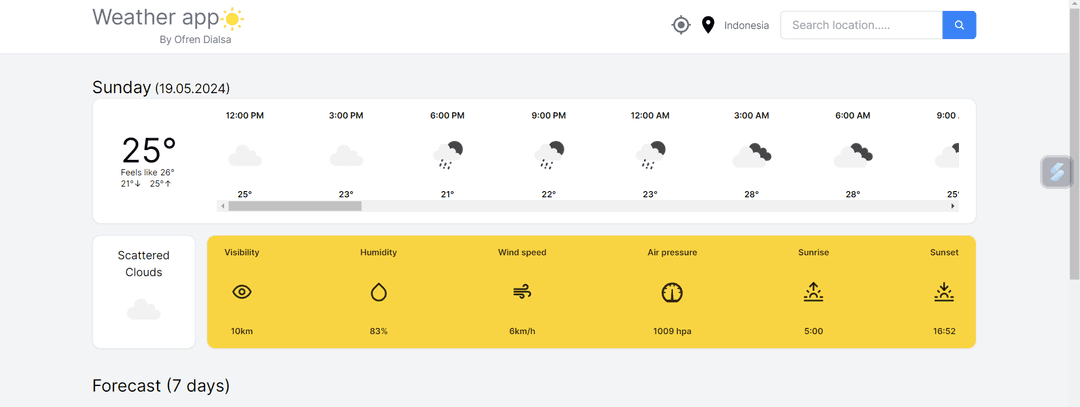Click the 6:00 PM time label
Screen dimensions: 1080x407
tap(447, 116)
